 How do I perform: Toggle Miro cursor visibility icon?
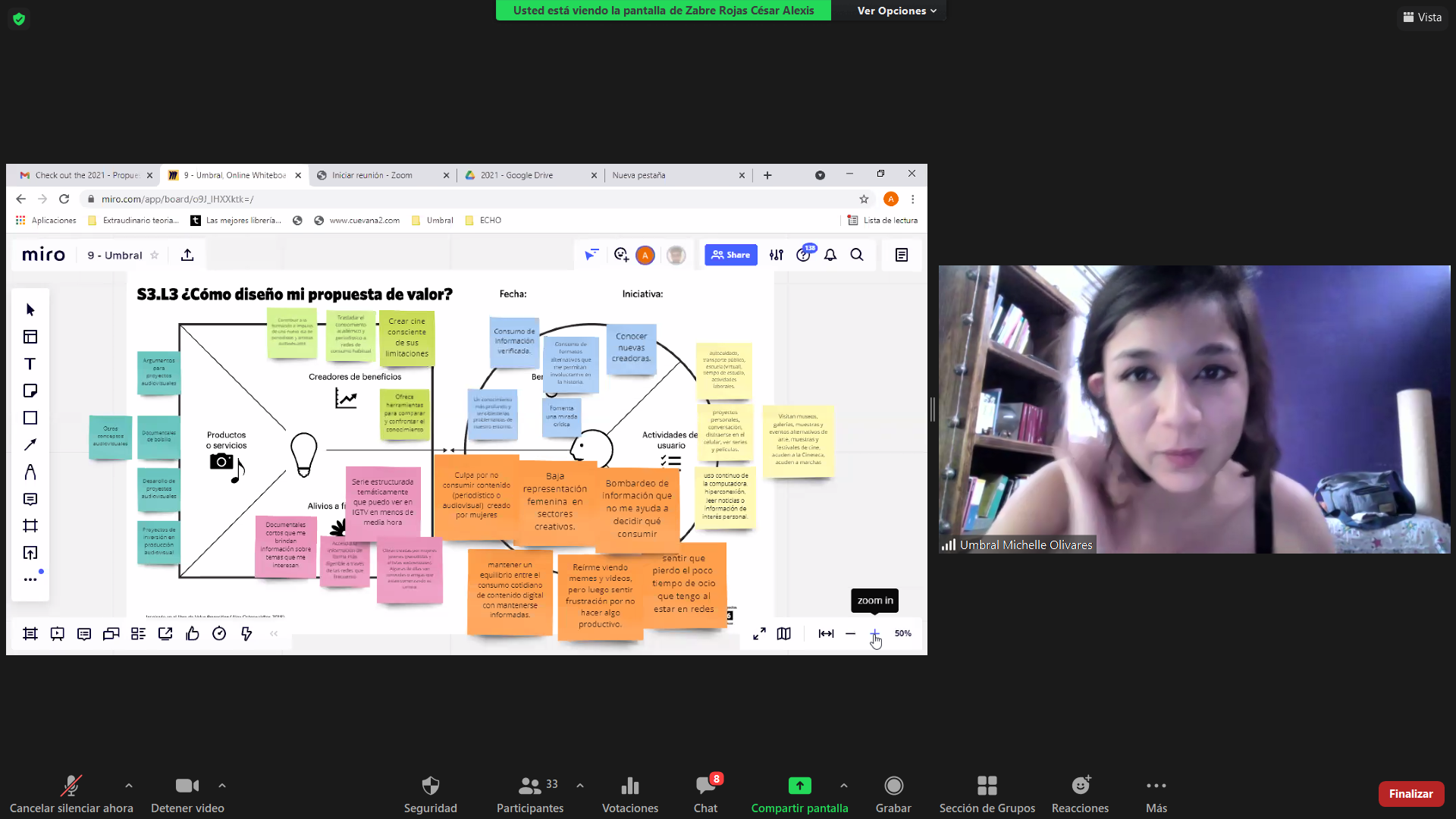pyautogui.click(x=591, y=255)
